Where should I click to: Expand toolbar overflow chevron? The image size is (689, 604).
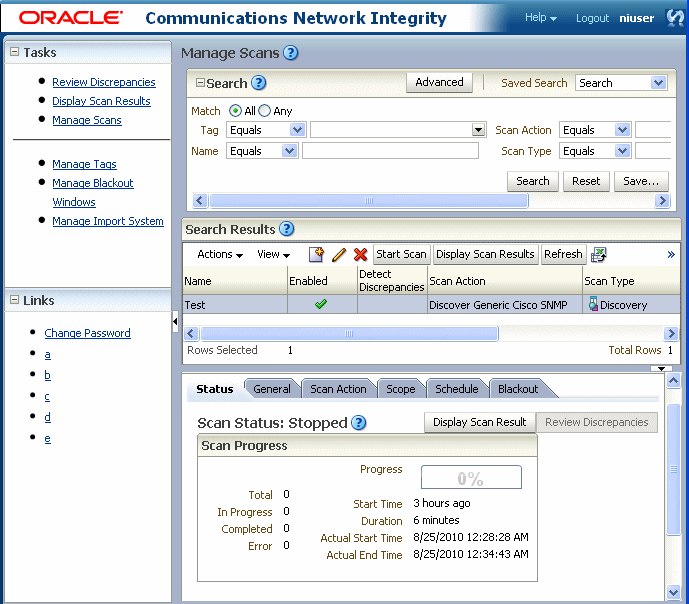click(671, 254)
